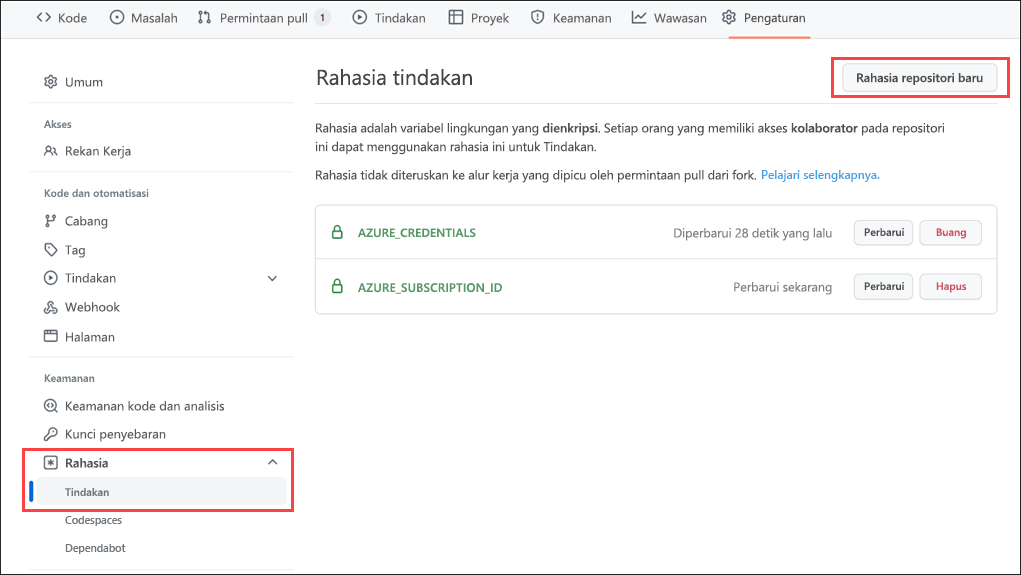Click the Tag label icon
Screen dimensions: 1021x575
click(51, 249)
